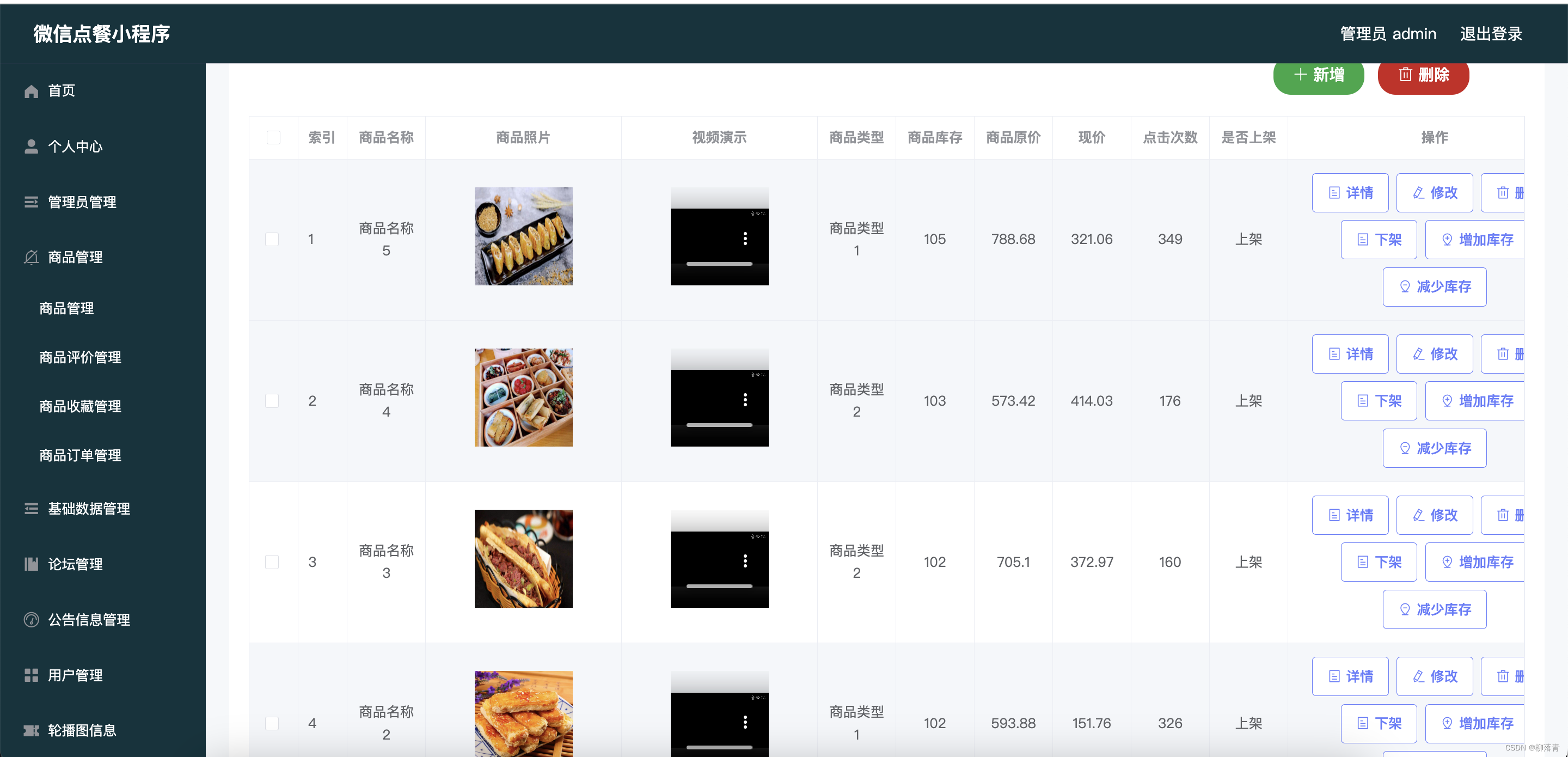Open the food photo of 商品名称 4

tap(523, 398)
